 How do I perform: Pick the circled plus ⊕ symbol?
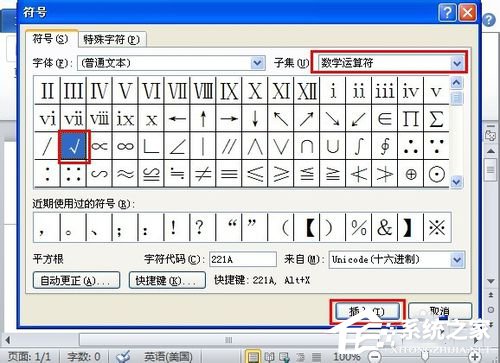(410, 174)
